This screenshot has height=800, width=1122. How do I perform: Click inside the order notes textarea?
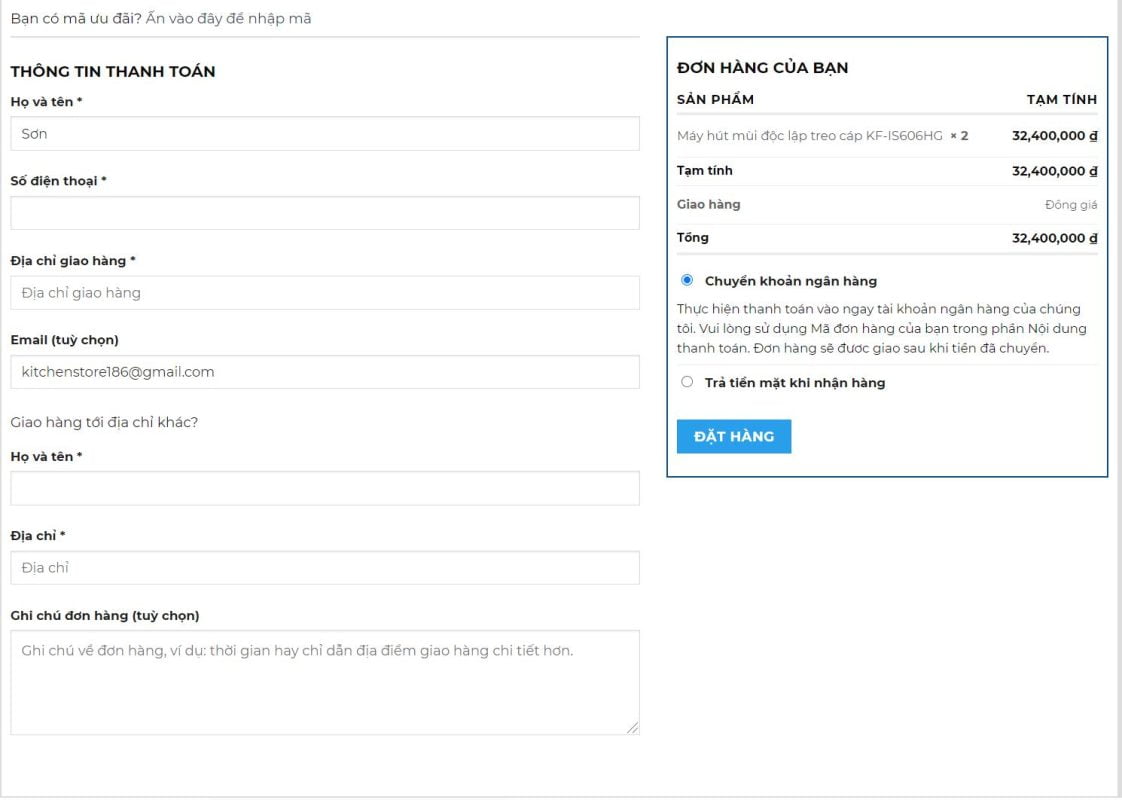[x=325, y=683]
